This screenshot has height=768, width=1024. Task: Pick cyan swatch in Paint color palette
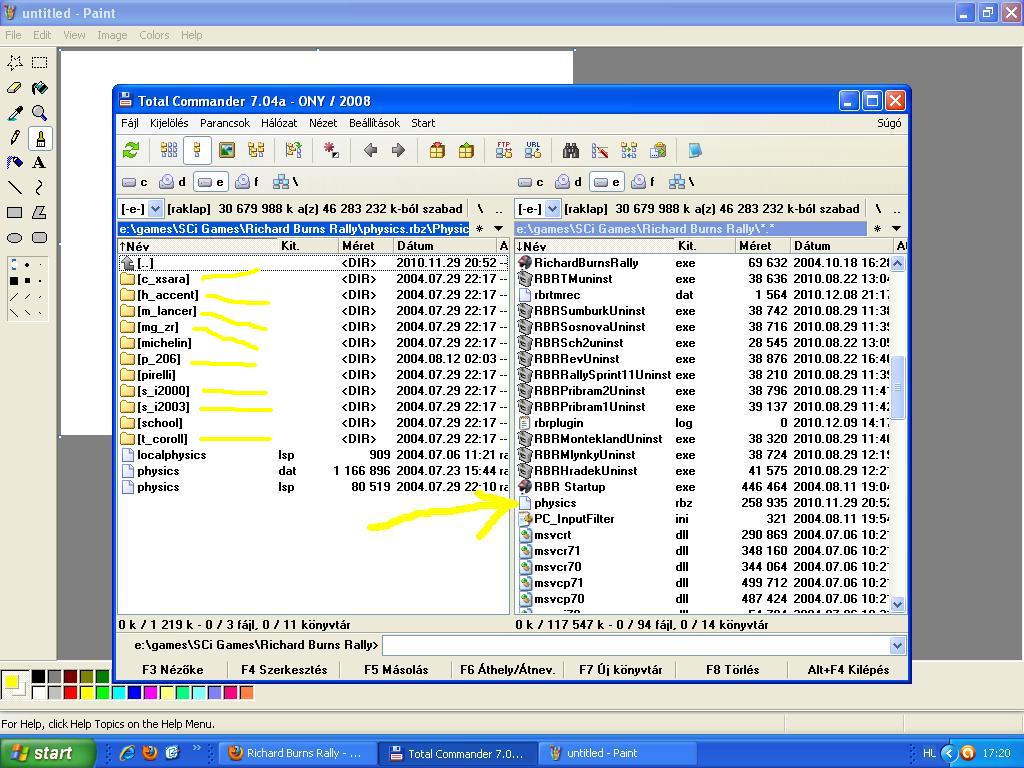118,692
